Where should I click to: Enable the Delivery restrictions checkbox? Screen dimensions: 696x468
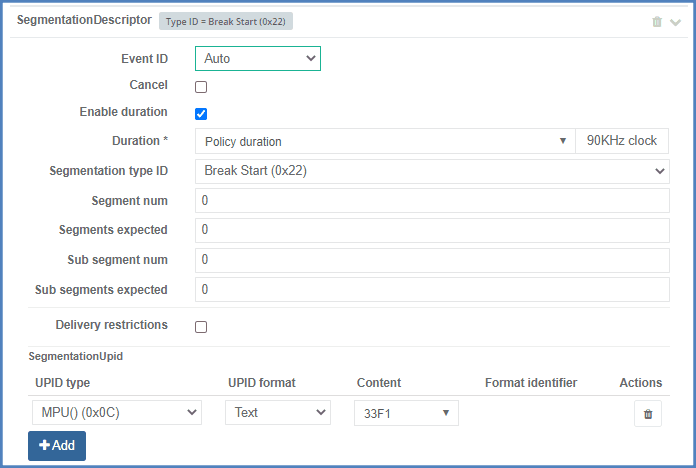tap(201, 327)
